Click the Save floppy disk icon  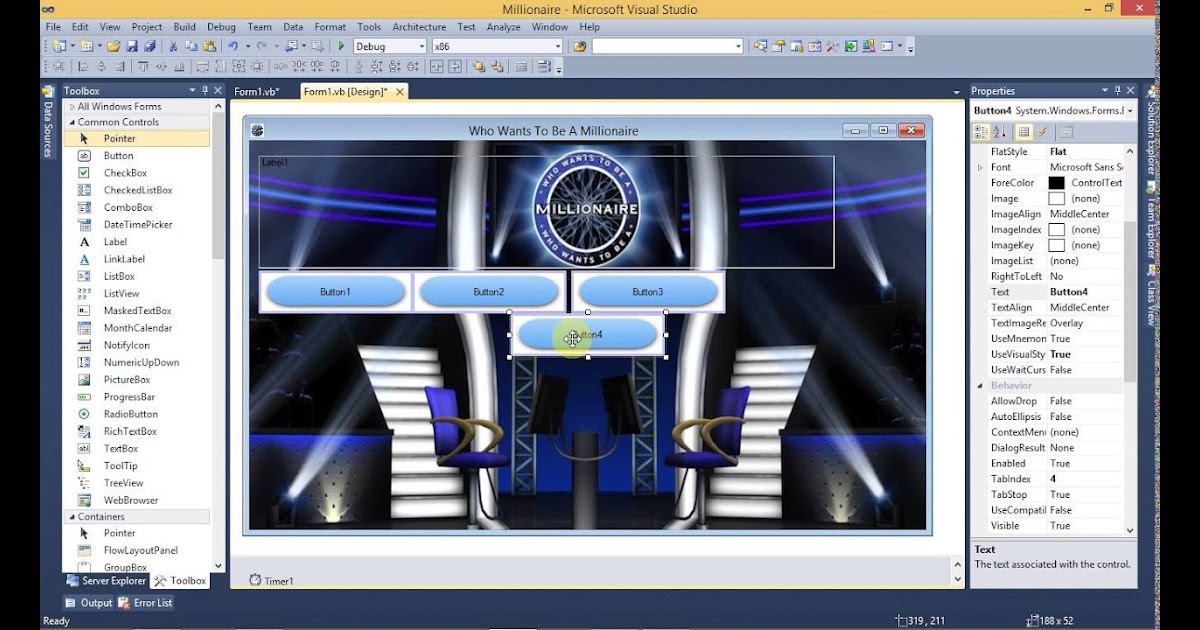(x=132, y=46)
